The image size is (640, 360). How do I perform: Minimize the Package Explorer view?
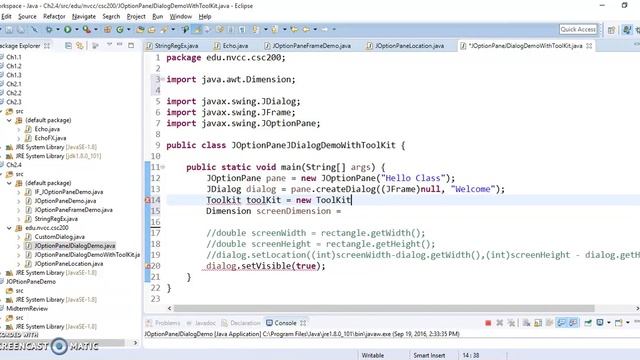pos(120,44)
